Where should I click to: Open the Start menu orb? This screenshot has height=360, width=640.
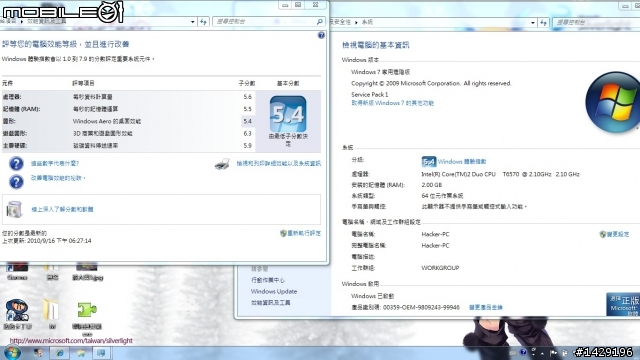point(12,353)
